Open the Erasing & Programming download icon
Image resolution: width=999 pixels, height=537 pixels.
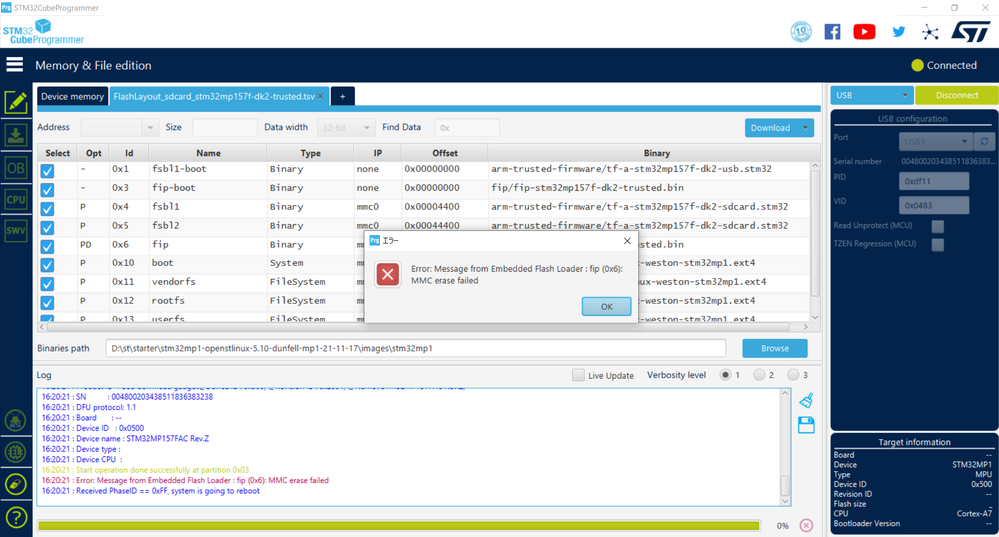pyautogui.click(x=16, y=136)
